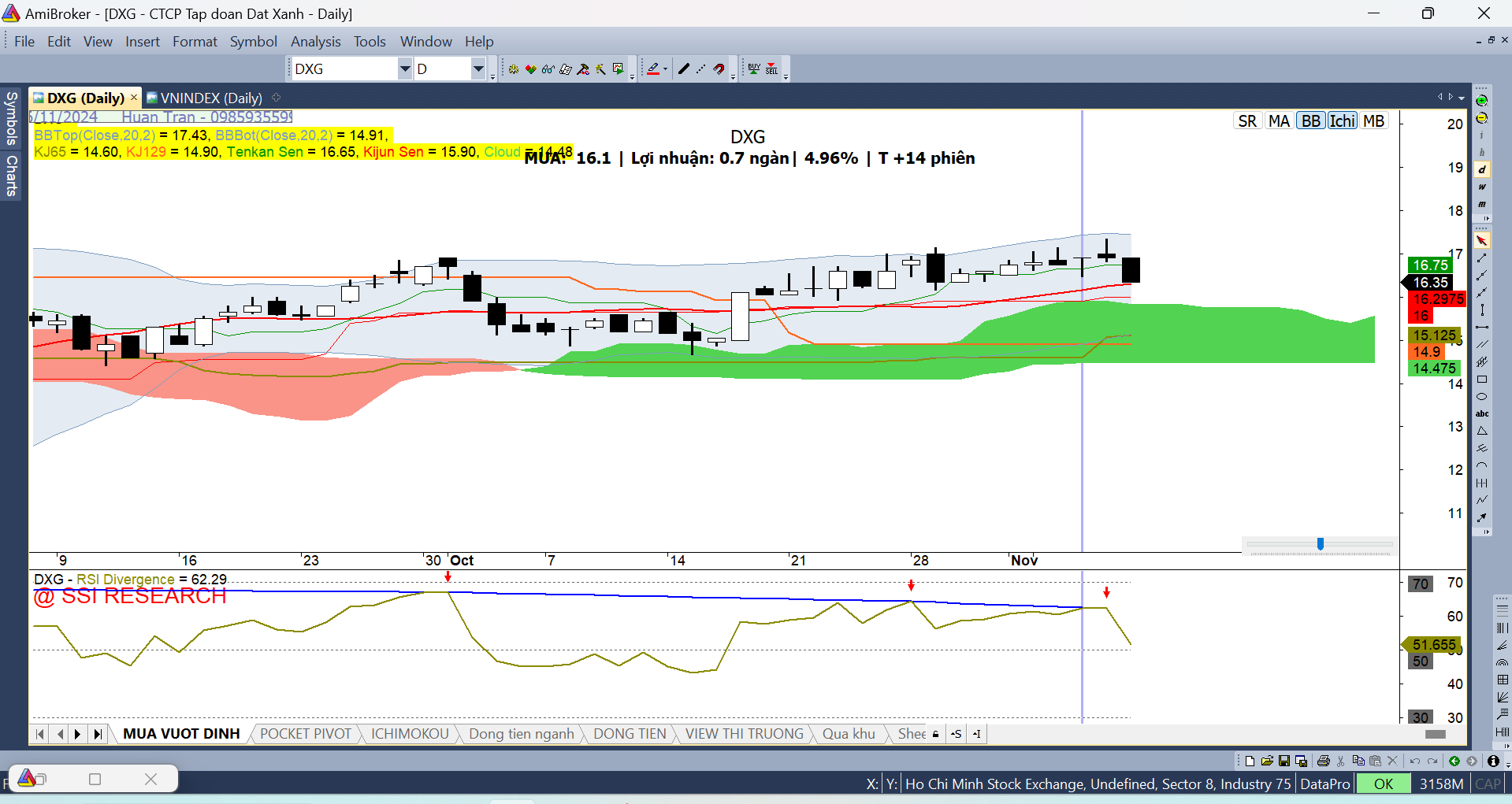
Task: Go to first sheet tab button
Action: click(x=40, y=734)
